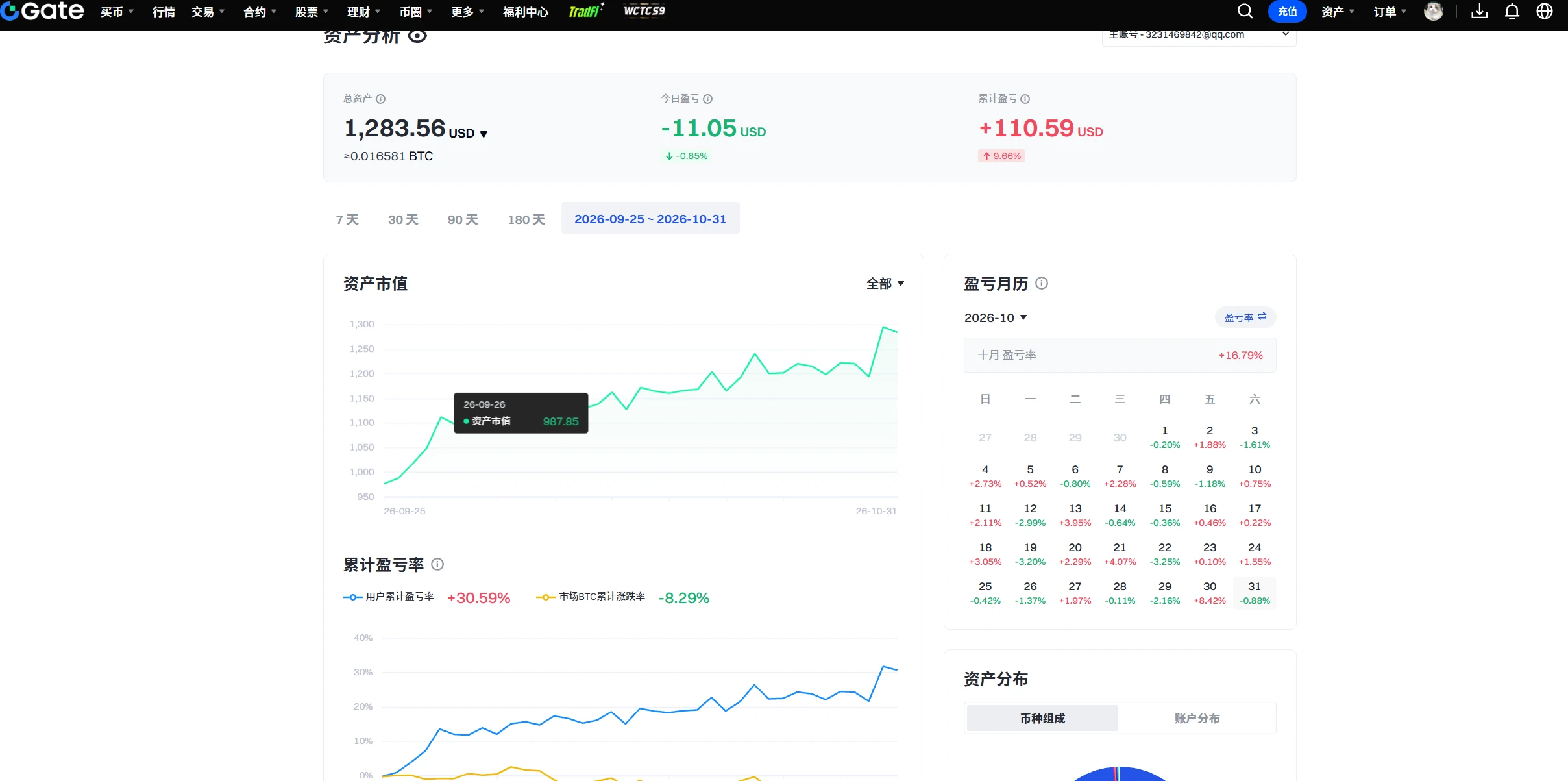Screen dimensions: 1568x781
Task: Switch to 账户分布 view
Action: pos(1197,718)
